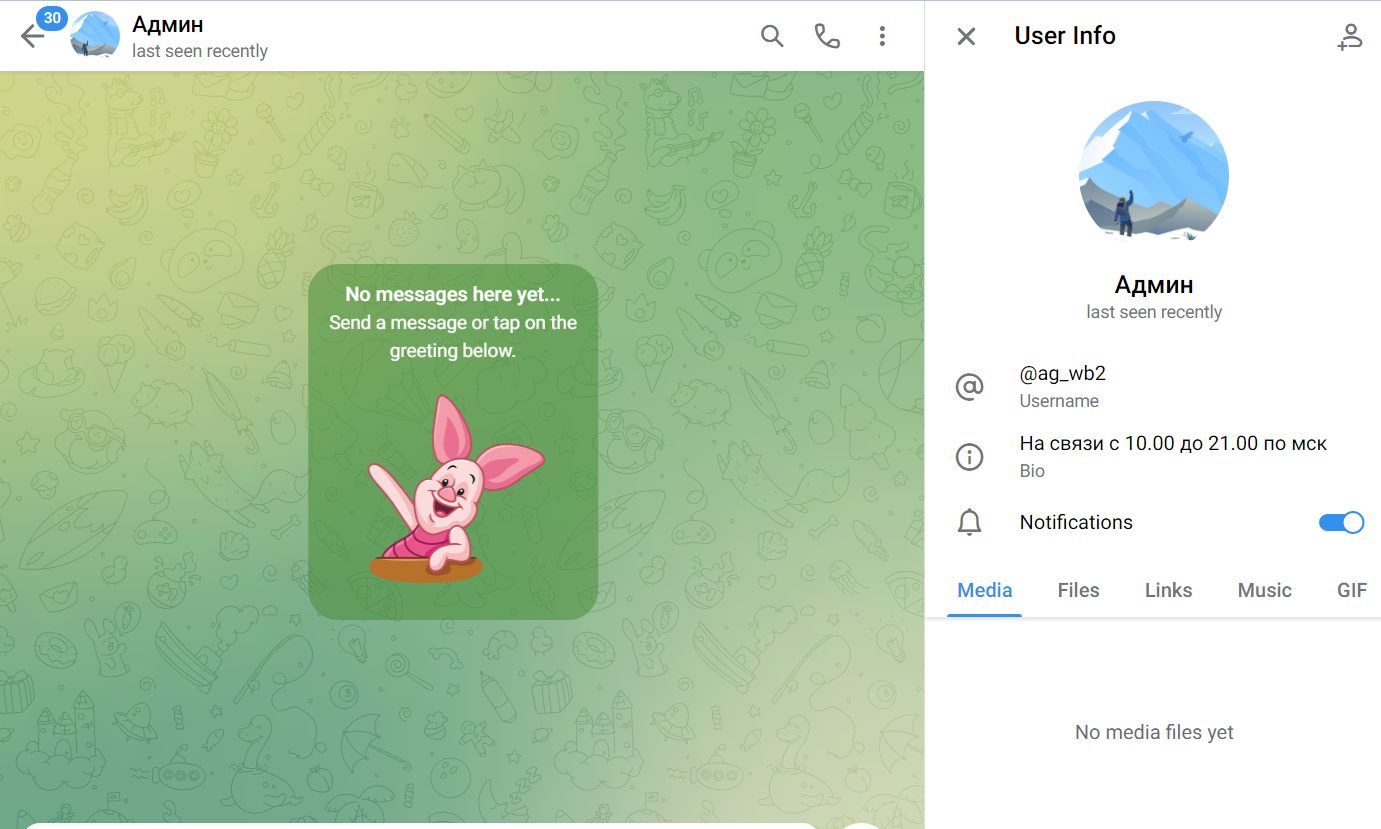Open the Links tab

[x=1168, y=590]
